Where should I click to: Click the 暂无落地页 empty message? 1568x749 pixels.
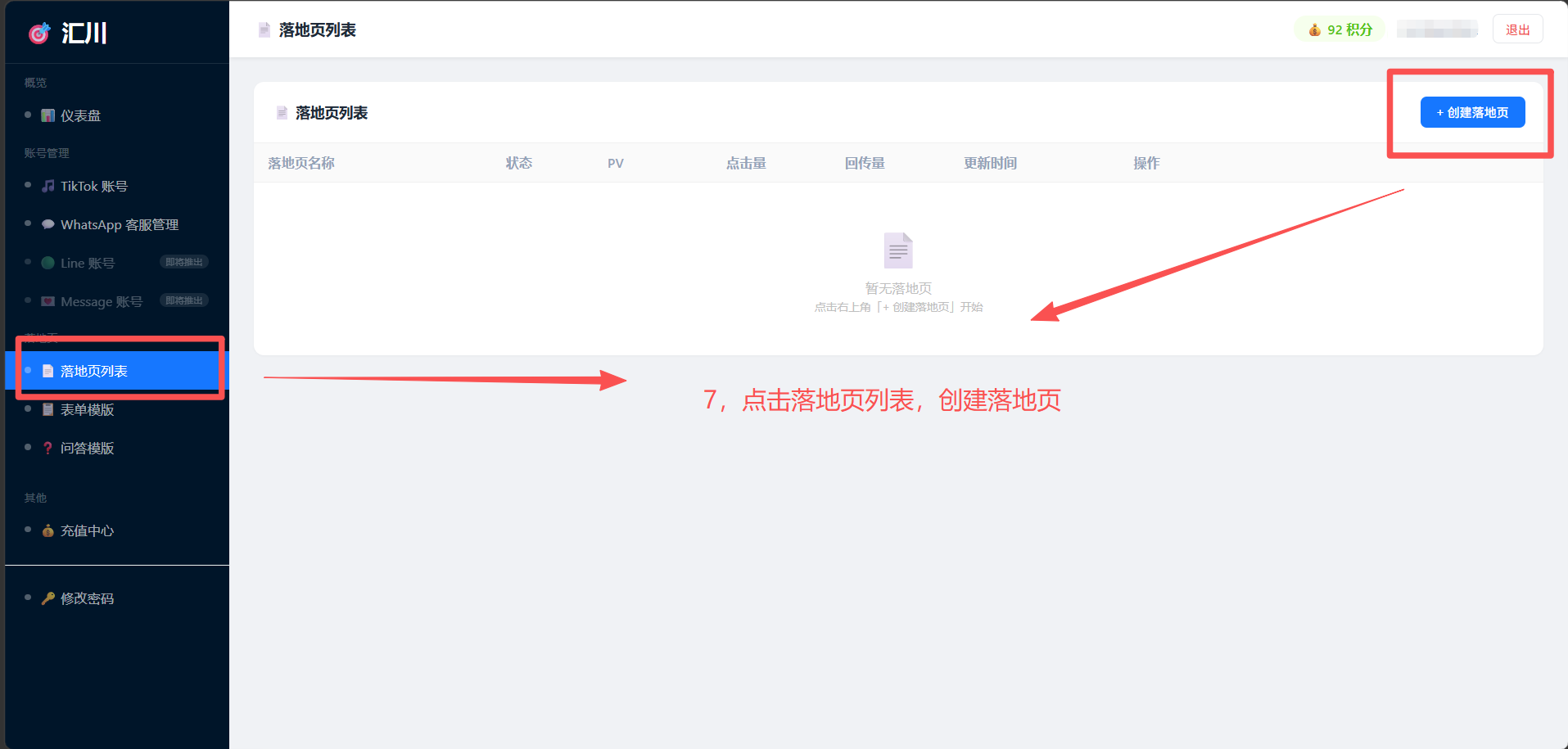click(898, 288)
